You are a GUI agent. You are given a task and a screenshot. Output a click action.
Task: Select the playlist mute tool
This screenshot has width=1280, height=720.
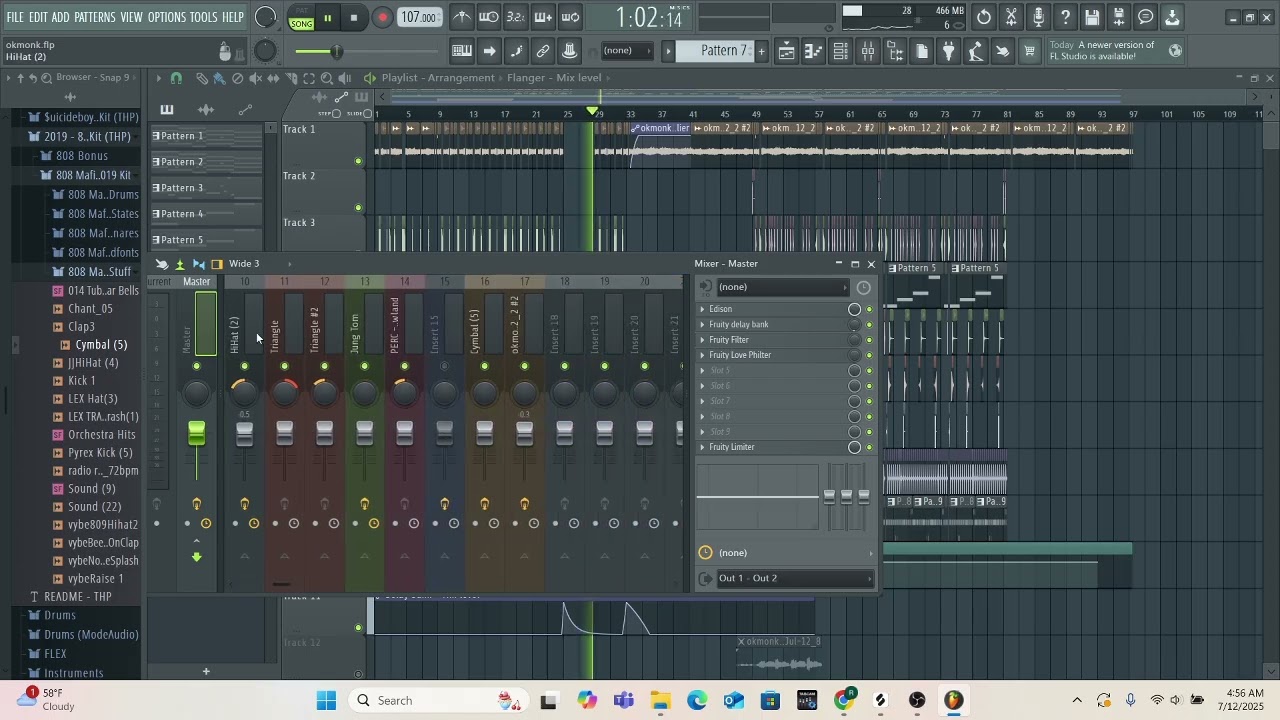pyautogui.click(x=255, y=78)
